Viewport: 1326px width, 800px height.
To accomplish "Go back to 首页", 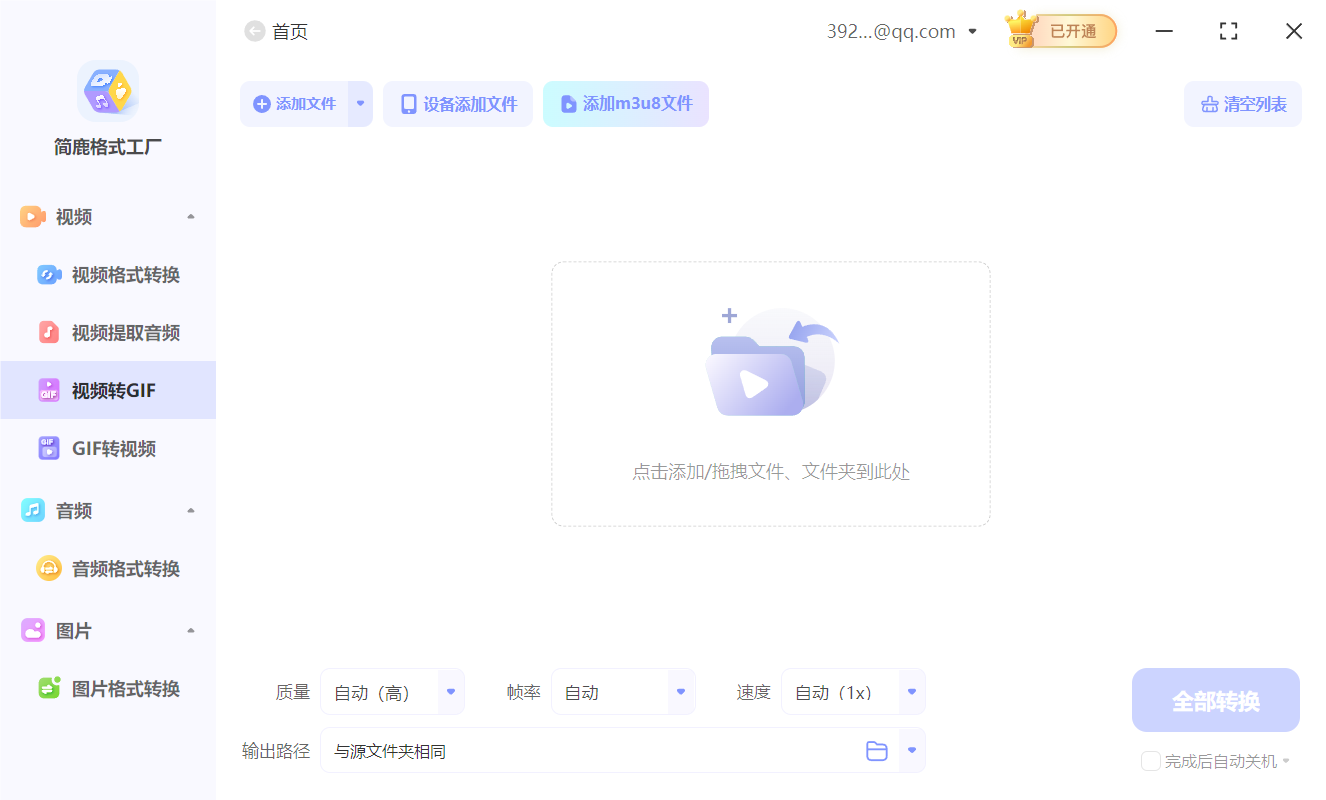I will (276, 31).
